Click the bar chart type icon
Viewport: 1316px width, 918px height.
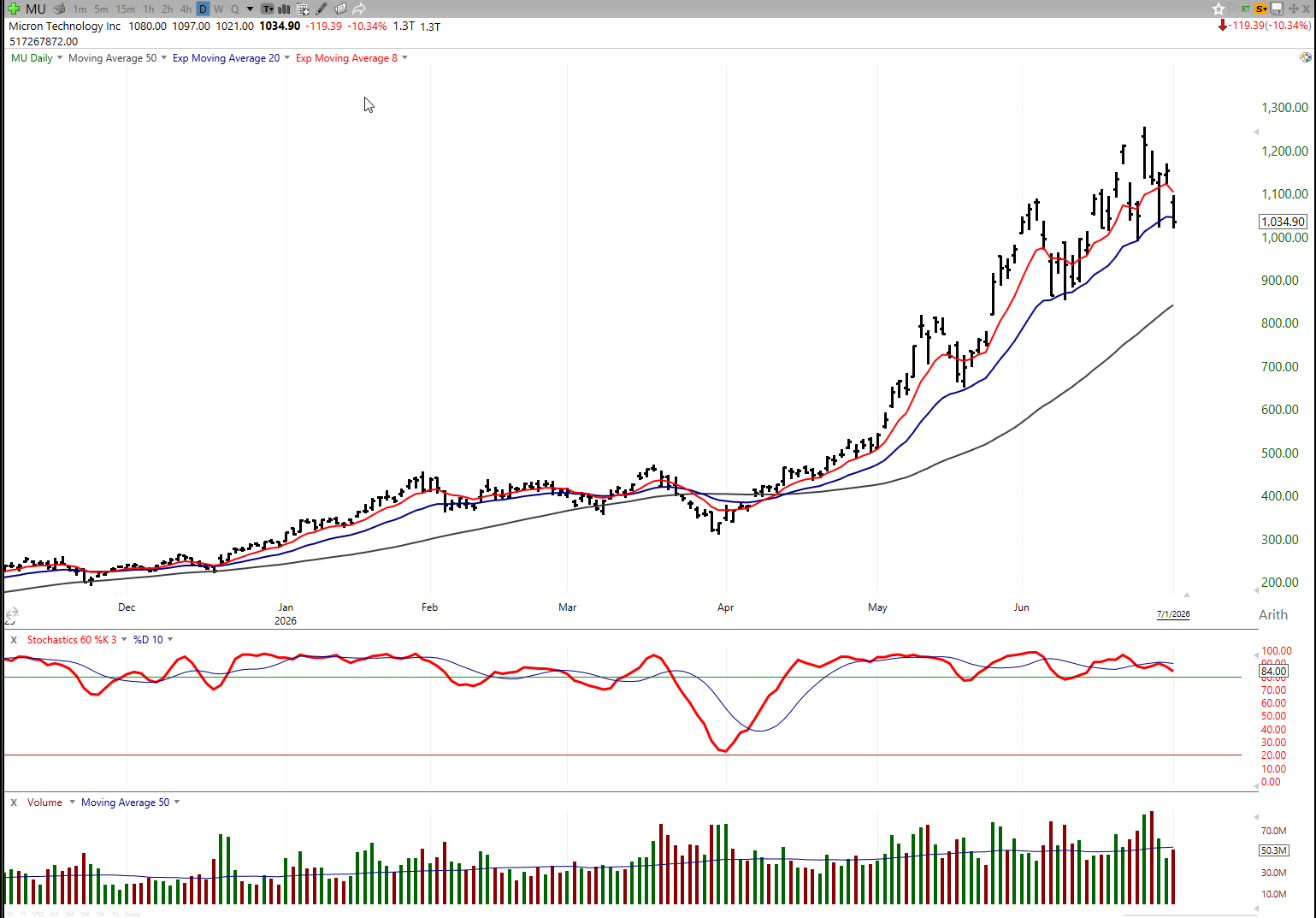coord(285,9)
